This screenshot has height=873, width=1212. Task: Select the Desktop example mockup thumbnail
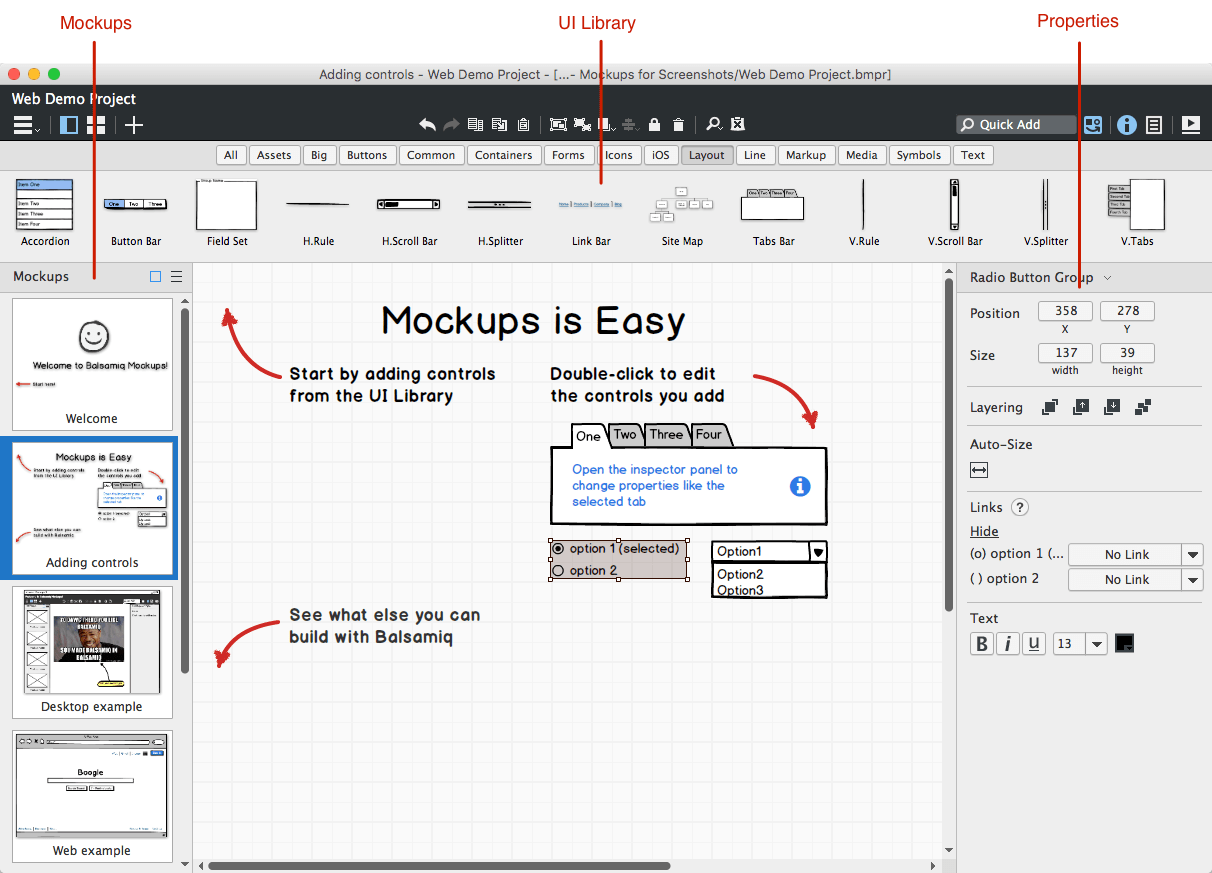pos(92,651)
